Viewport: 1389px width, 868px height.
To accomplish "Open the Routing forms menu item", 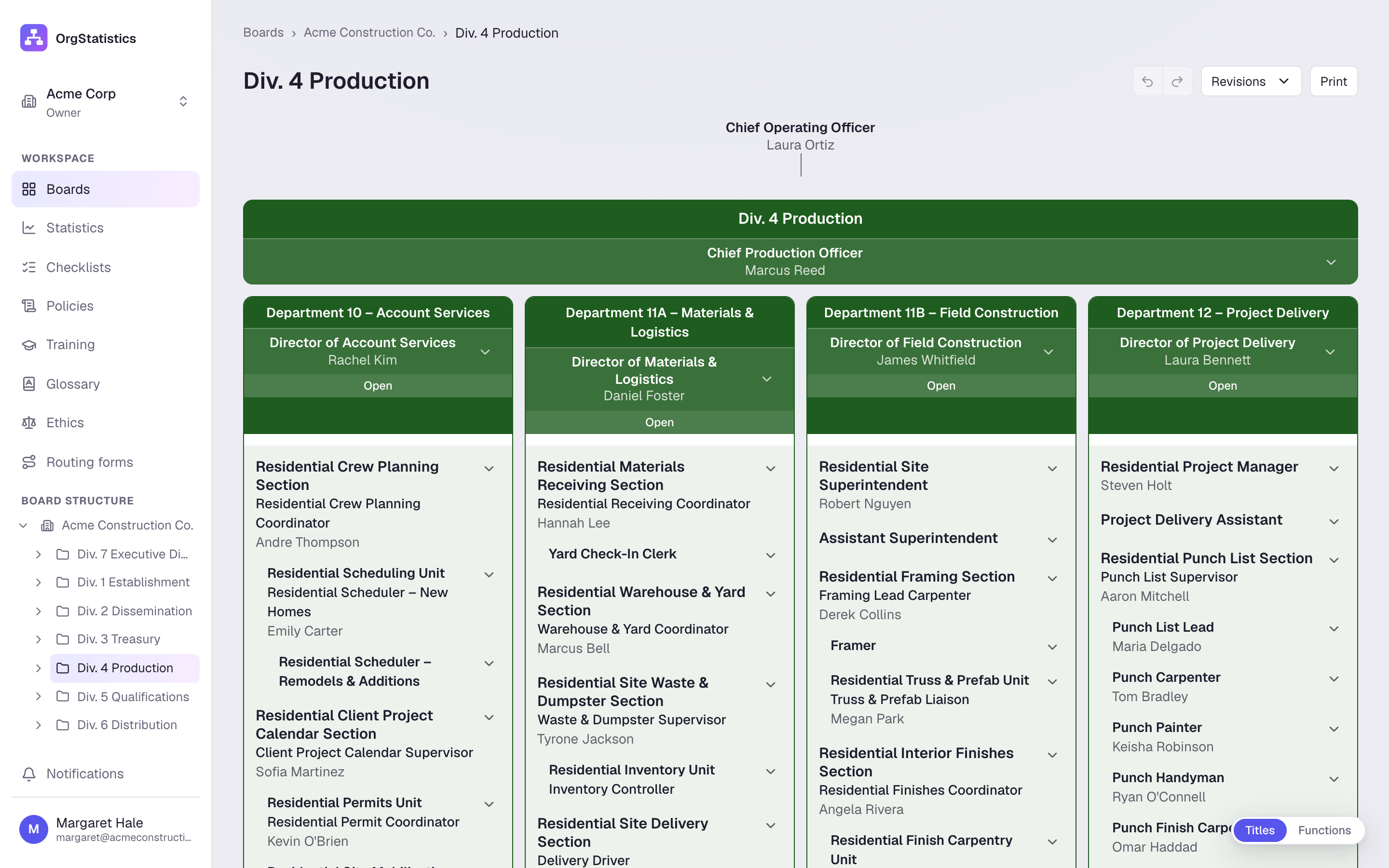I will [x=106, y=461].
